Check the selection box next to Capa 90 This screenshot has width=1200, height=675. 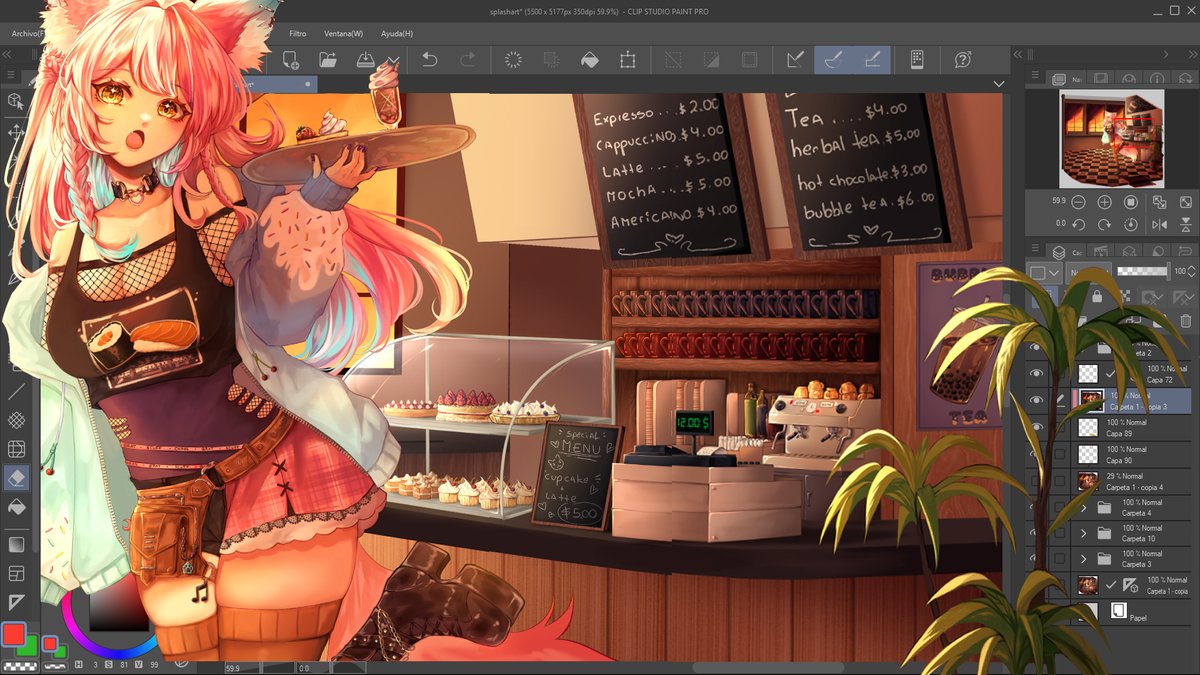(x=1058, y=454)
